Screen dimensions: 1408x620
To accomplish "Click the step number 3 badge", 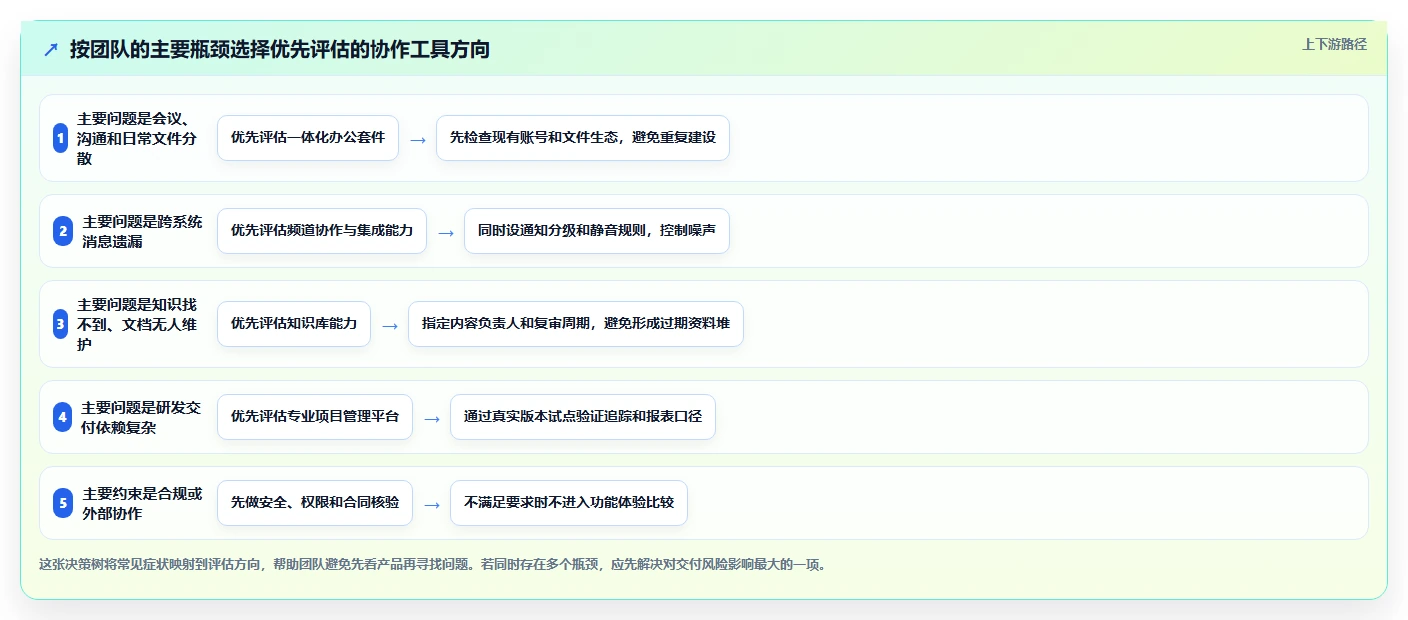I will click(x=60, y=324).
